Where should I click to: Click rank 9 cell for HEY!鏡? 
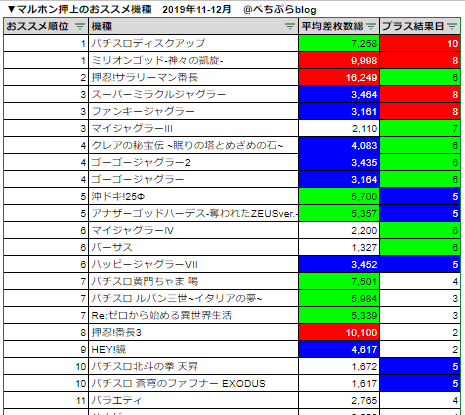46,349
